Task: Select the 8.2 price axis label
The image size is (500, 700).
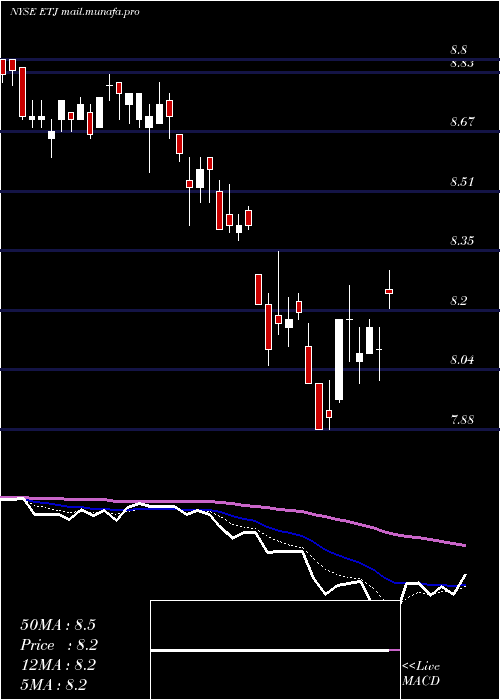Action: (458, 300)
